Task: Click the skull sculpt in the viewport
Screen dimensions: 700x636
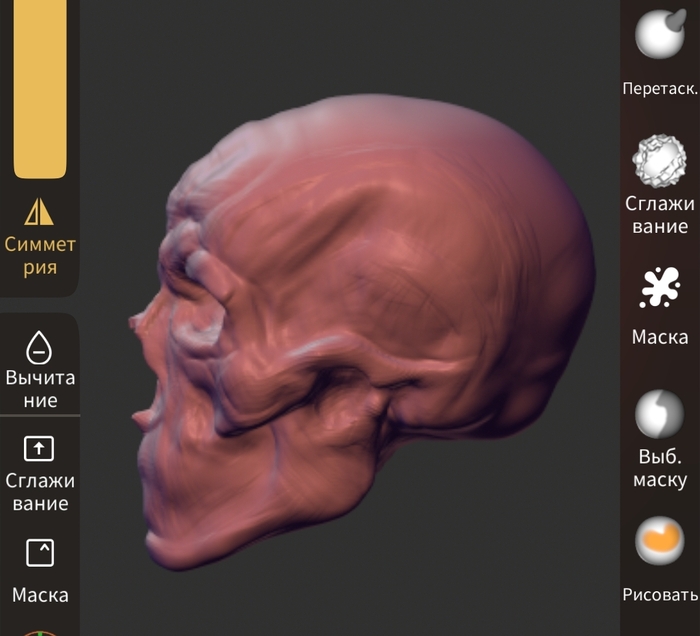Action: (x=362, y=331)
